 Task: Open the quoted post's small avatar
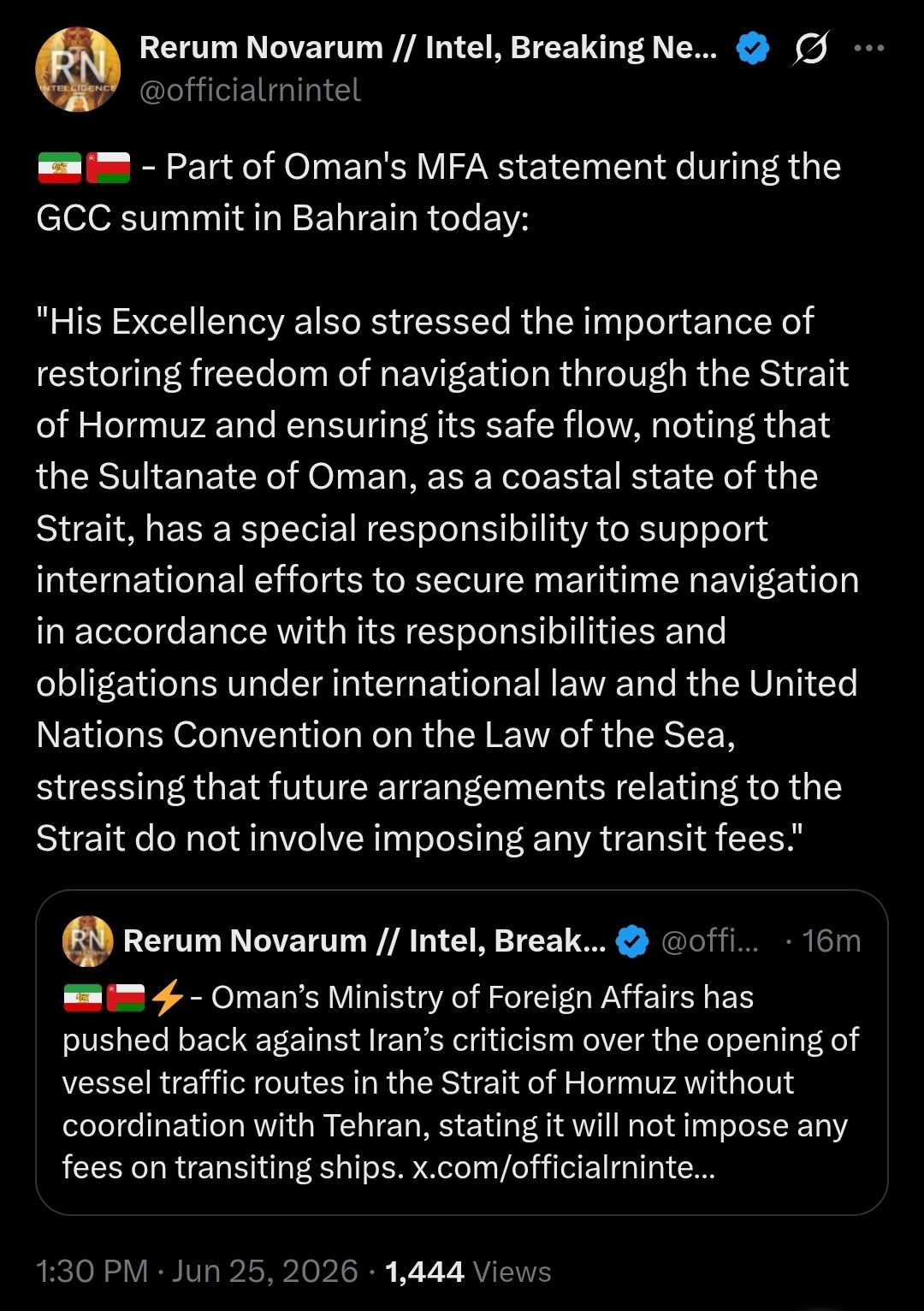[x=88, y=940]
